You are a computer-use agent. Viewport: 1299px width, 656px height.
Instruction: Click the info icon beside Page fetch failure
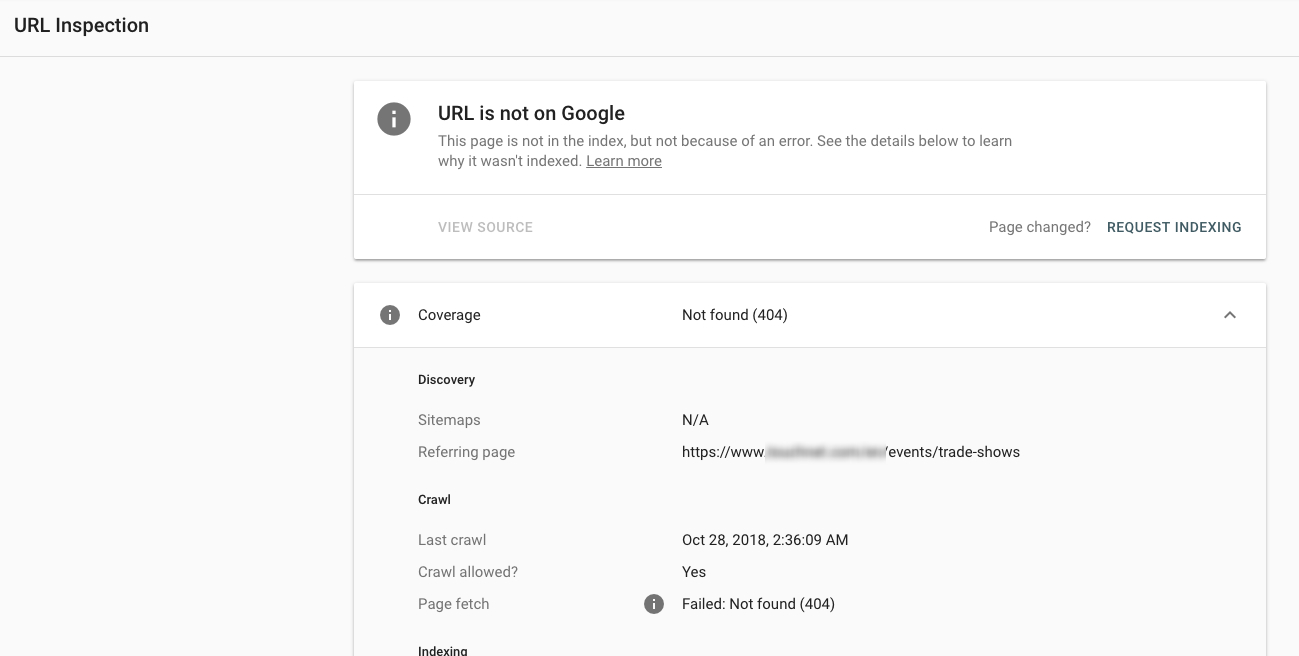[x=654, y=604]
